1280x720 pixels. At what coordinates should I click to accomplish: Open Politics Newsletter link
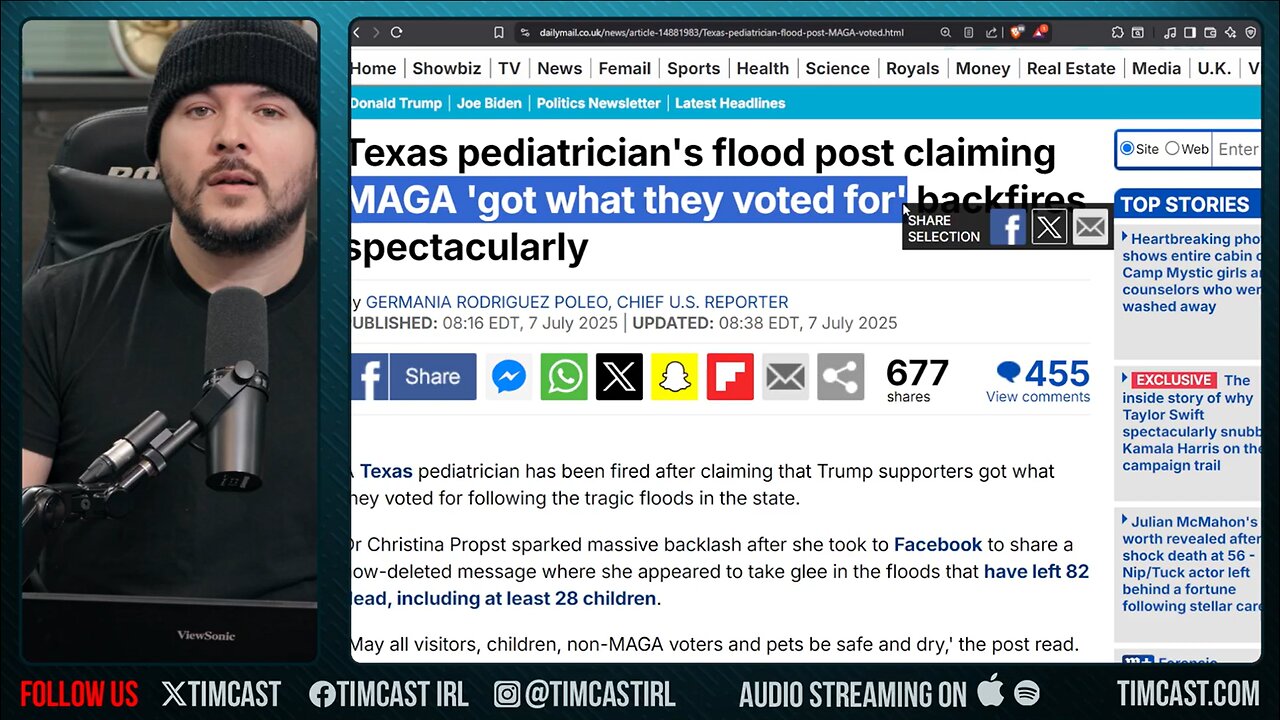(598, 103)
